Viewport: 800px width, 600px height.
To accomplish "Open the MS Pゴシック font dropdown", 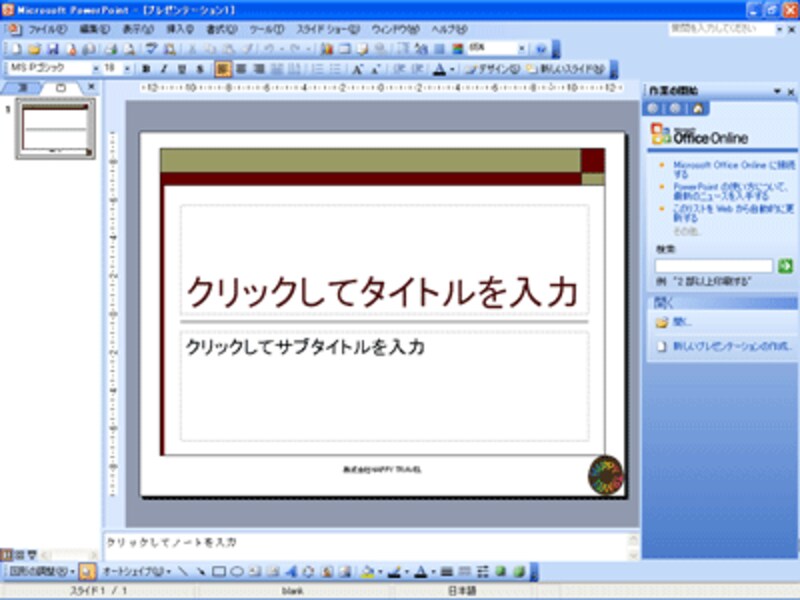I will pyautogui.click(x=95, y=68).
